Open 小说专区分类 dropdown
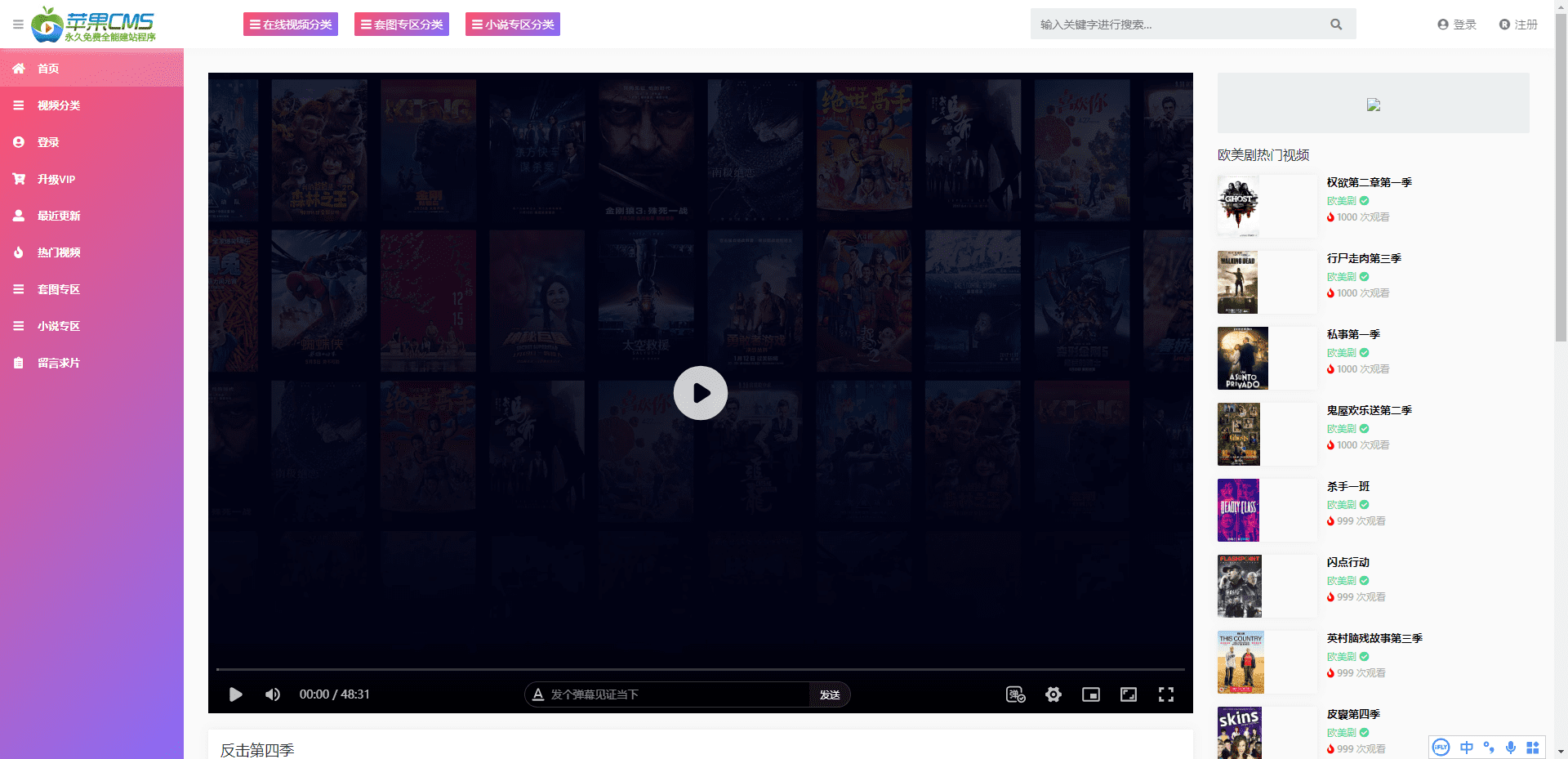The image size is (1568, 759). (513, 25)
